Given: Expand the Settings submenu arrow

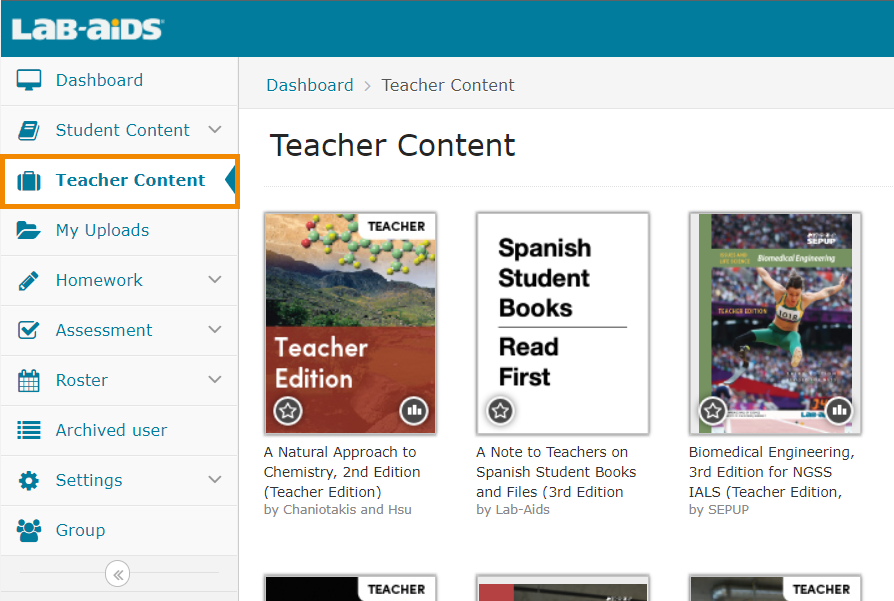Looking at the screenshot, I should click(215, 480).
